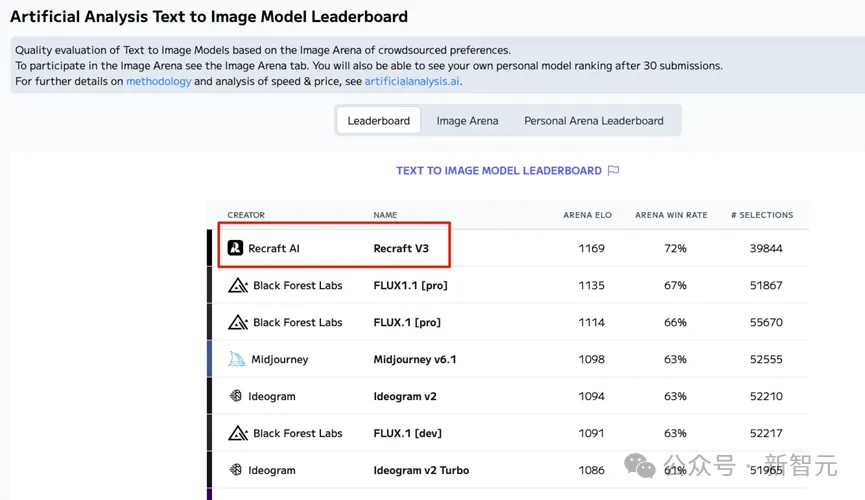The image size is (865, 500).
Task: Click Black Forest Labs logo in FLUX1.1 [pro] row
Action: point(238,285)
